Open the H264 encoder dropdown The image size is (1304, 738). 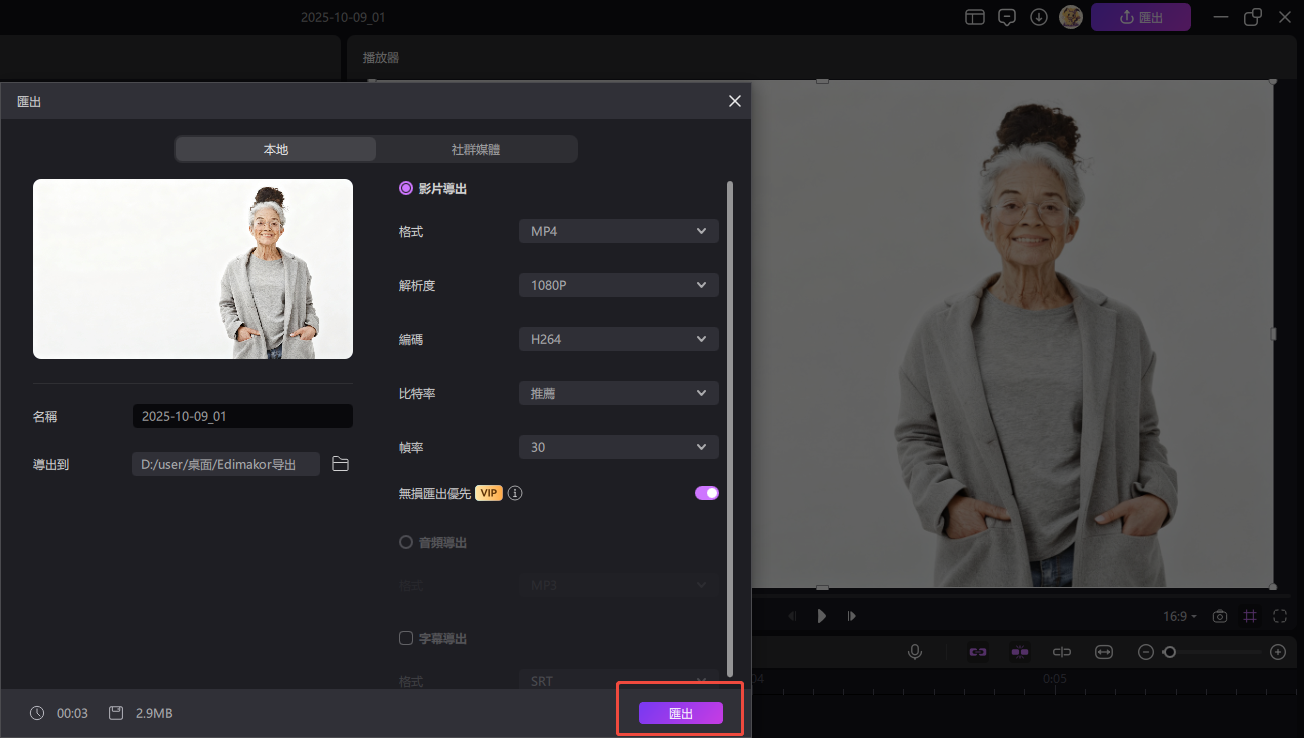(x=618, y=339)
